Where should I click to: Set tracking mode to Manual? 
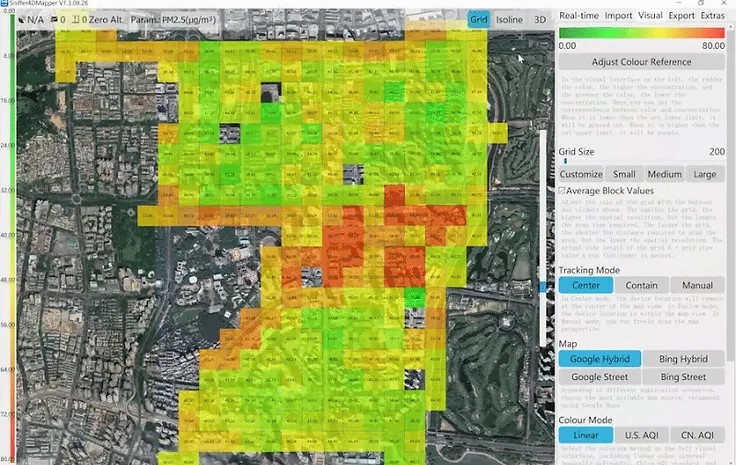coord(697,285)
